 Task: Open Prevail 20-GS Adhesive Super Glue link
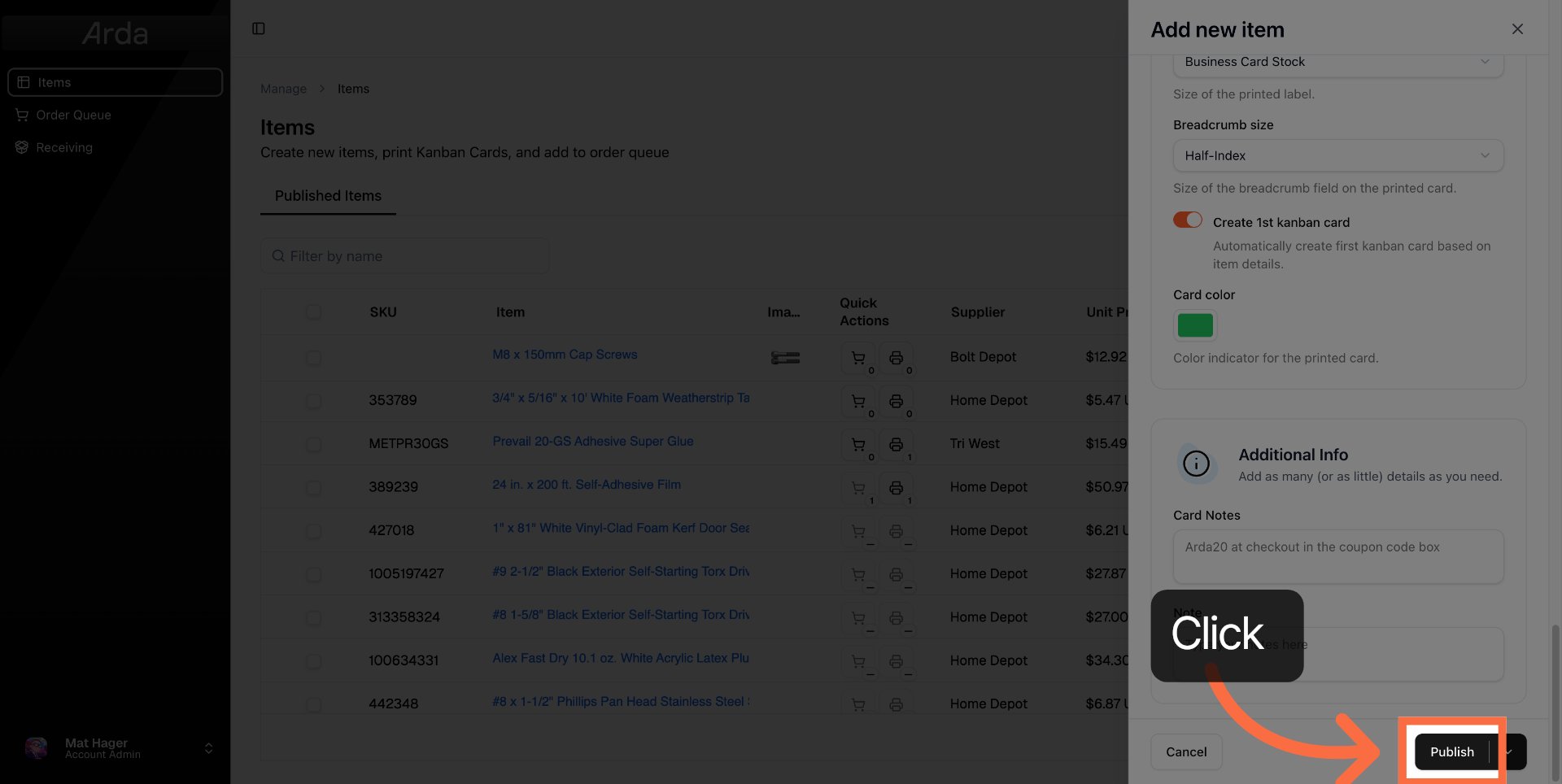pyautogui.click(x=593, y=441)
